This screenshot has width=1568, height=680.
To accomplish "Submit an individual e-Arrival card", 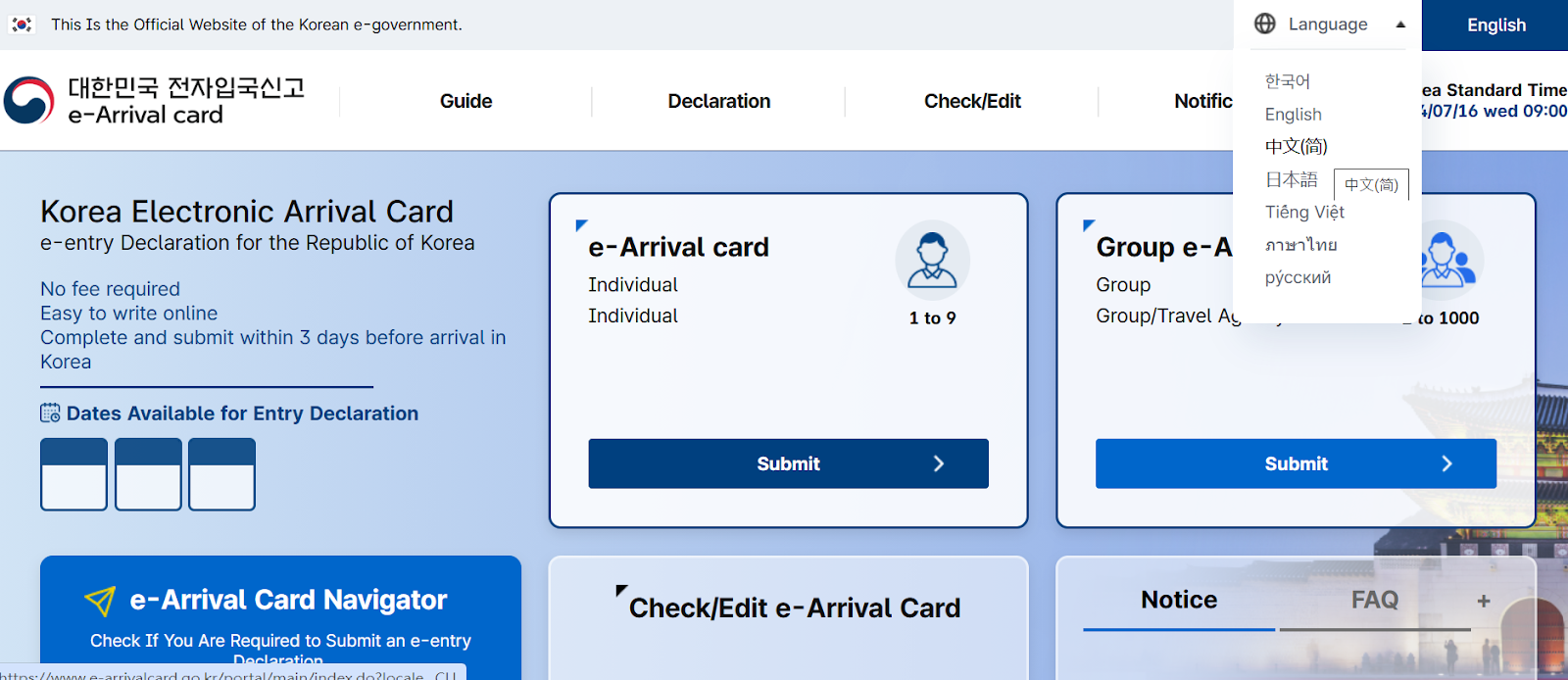I will pos(788,463).
